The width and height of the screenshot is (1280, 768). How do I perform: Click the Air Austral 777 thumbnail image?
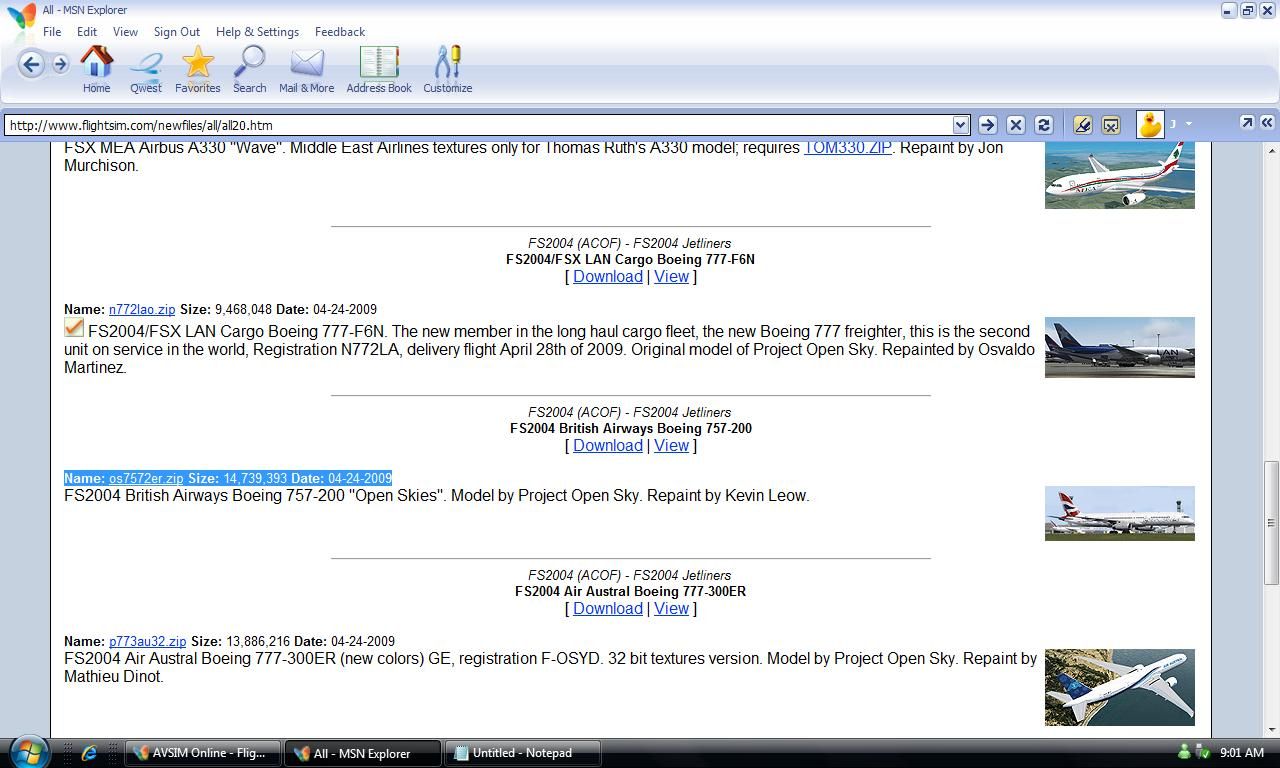click(x=1120, y=688)
